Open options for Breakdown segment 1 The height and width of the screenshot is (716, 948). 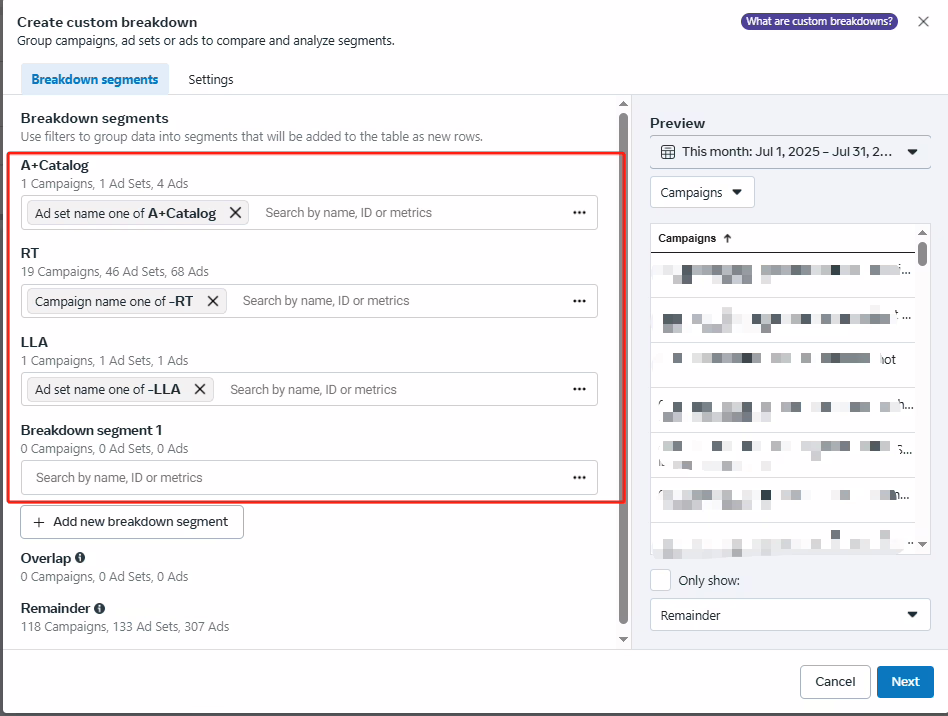(x=579, y=478)
